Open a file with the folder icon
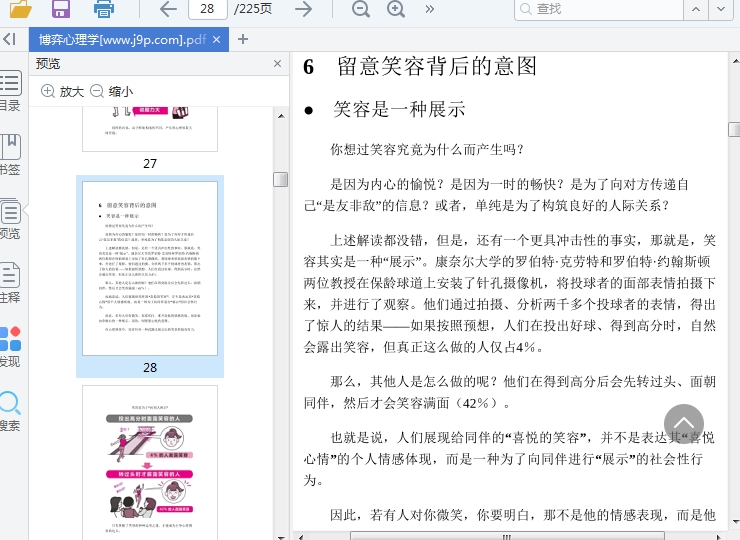 [21, 8]
